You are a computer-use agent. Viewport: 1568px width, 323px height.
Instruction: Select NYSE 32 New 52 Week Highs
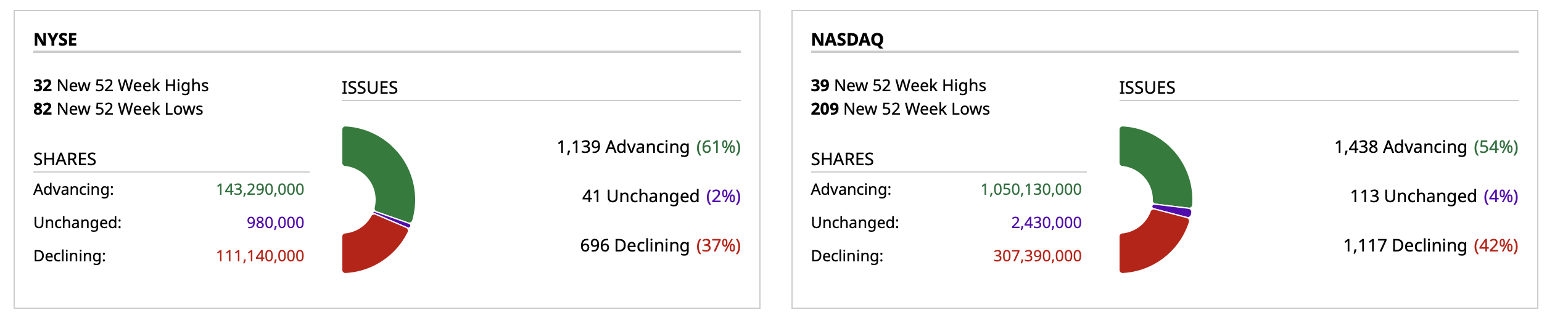point(121,85)
